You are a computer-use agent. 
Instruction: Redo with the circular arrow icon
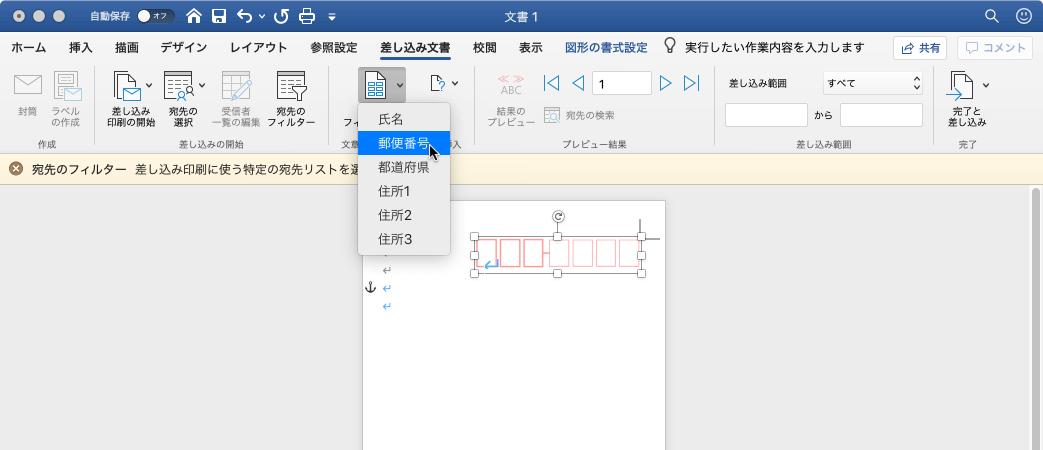[281, 16]
